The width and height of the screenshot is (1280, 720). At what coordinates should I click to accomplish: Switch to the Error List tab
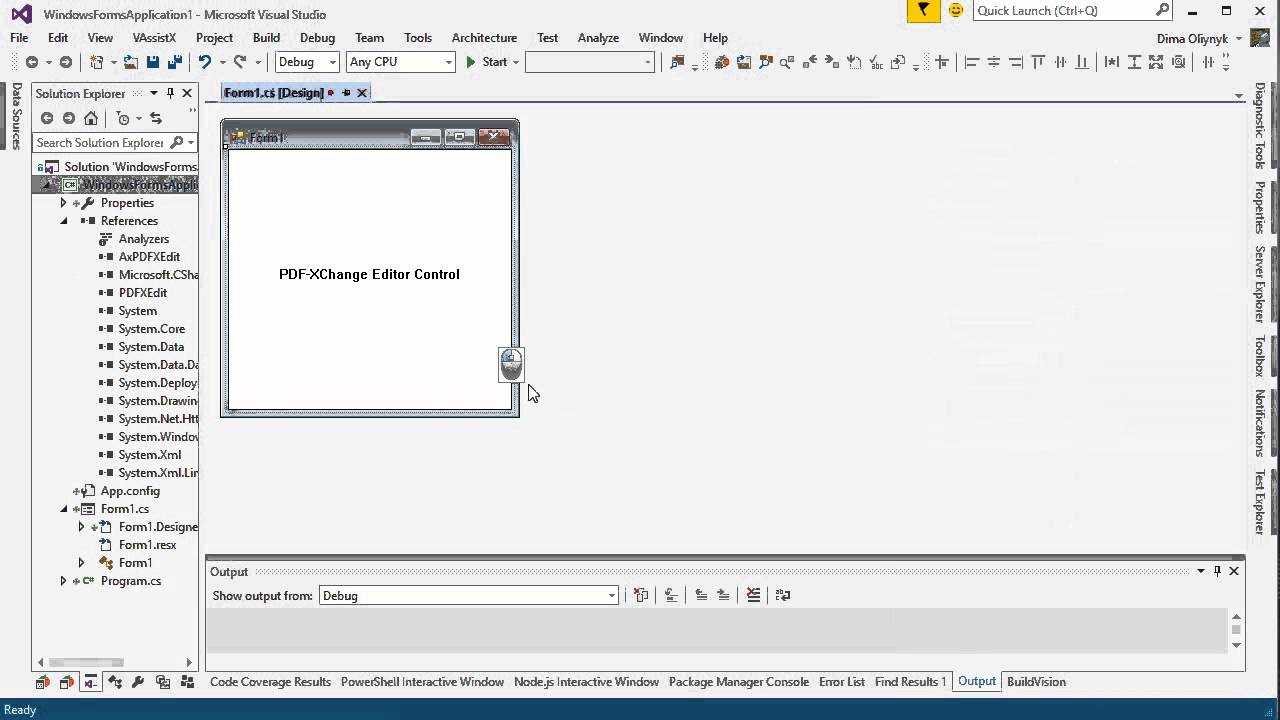pos(842,682)
